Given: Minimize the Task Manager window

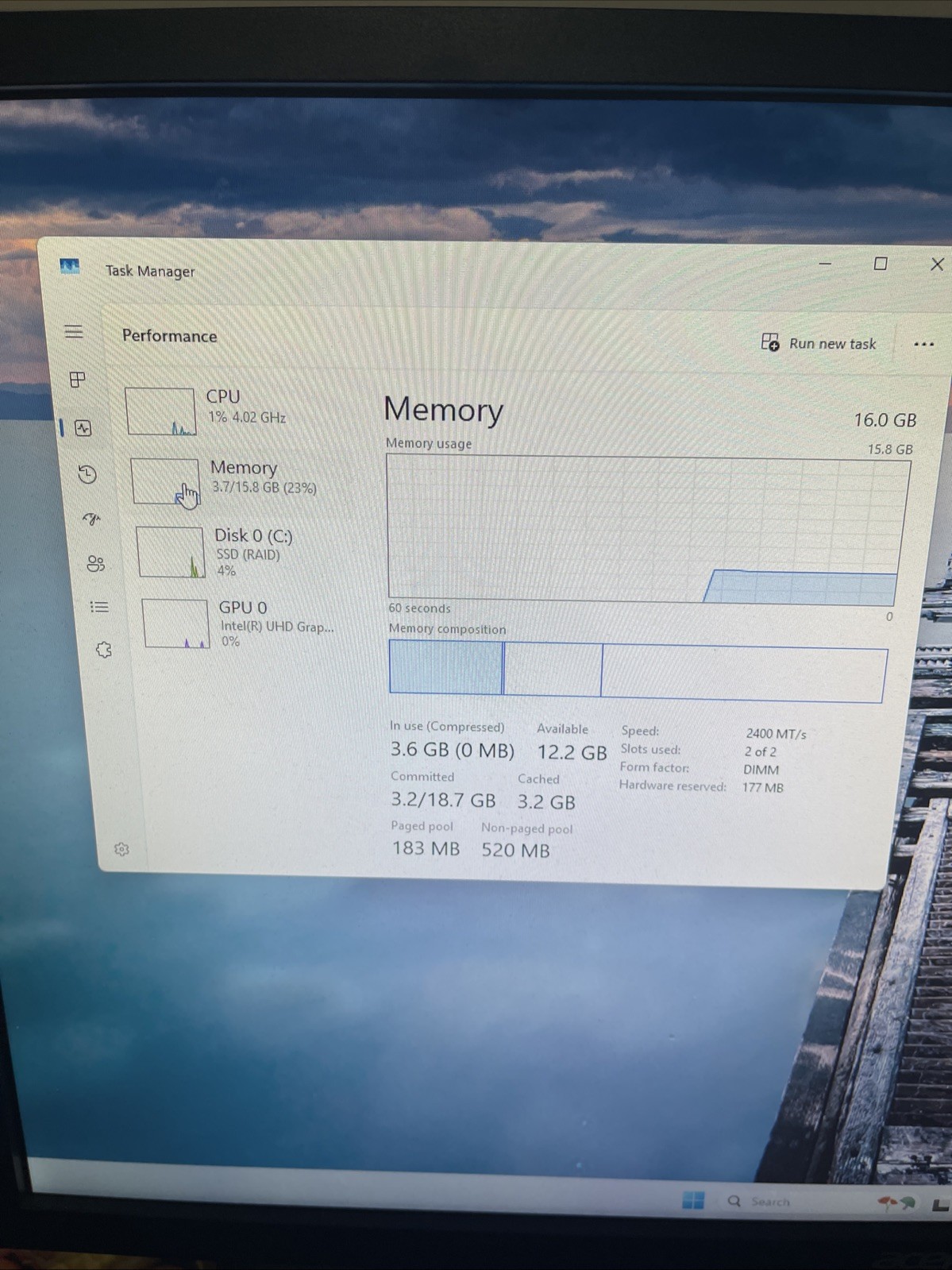Looking at the screenshot, I should 825,263.
